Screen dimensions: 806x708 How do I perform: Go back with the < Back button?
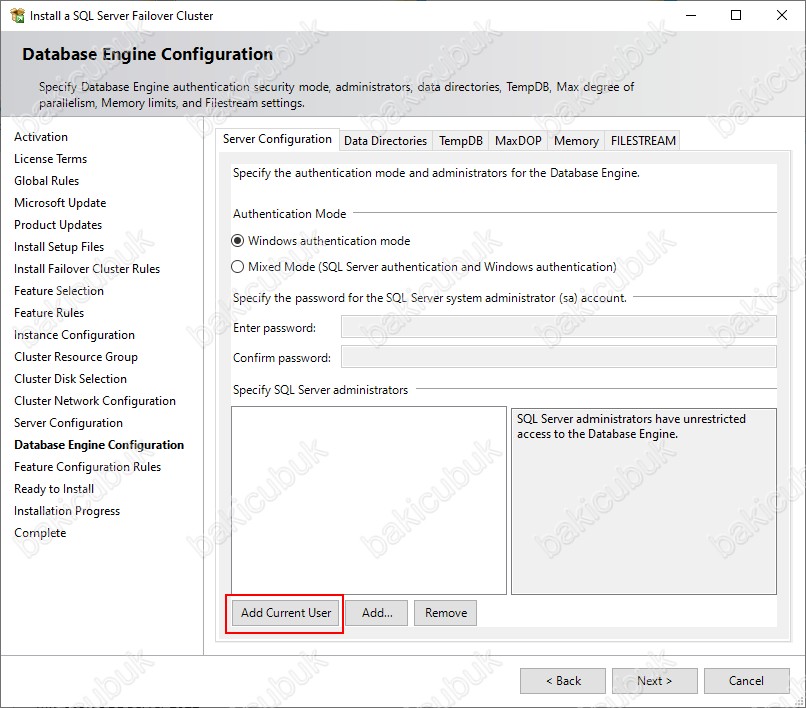coord(563,681)
